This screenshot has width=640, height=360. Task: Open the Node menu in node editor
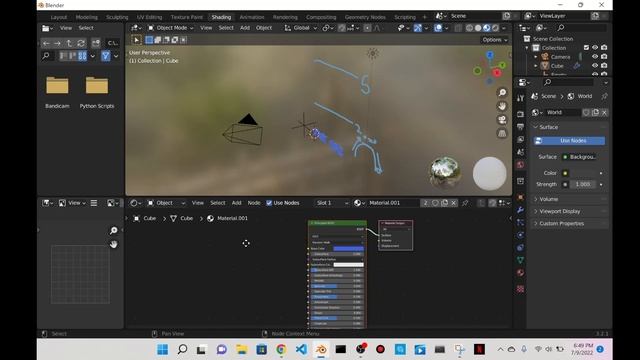click(x=254, y=203)
